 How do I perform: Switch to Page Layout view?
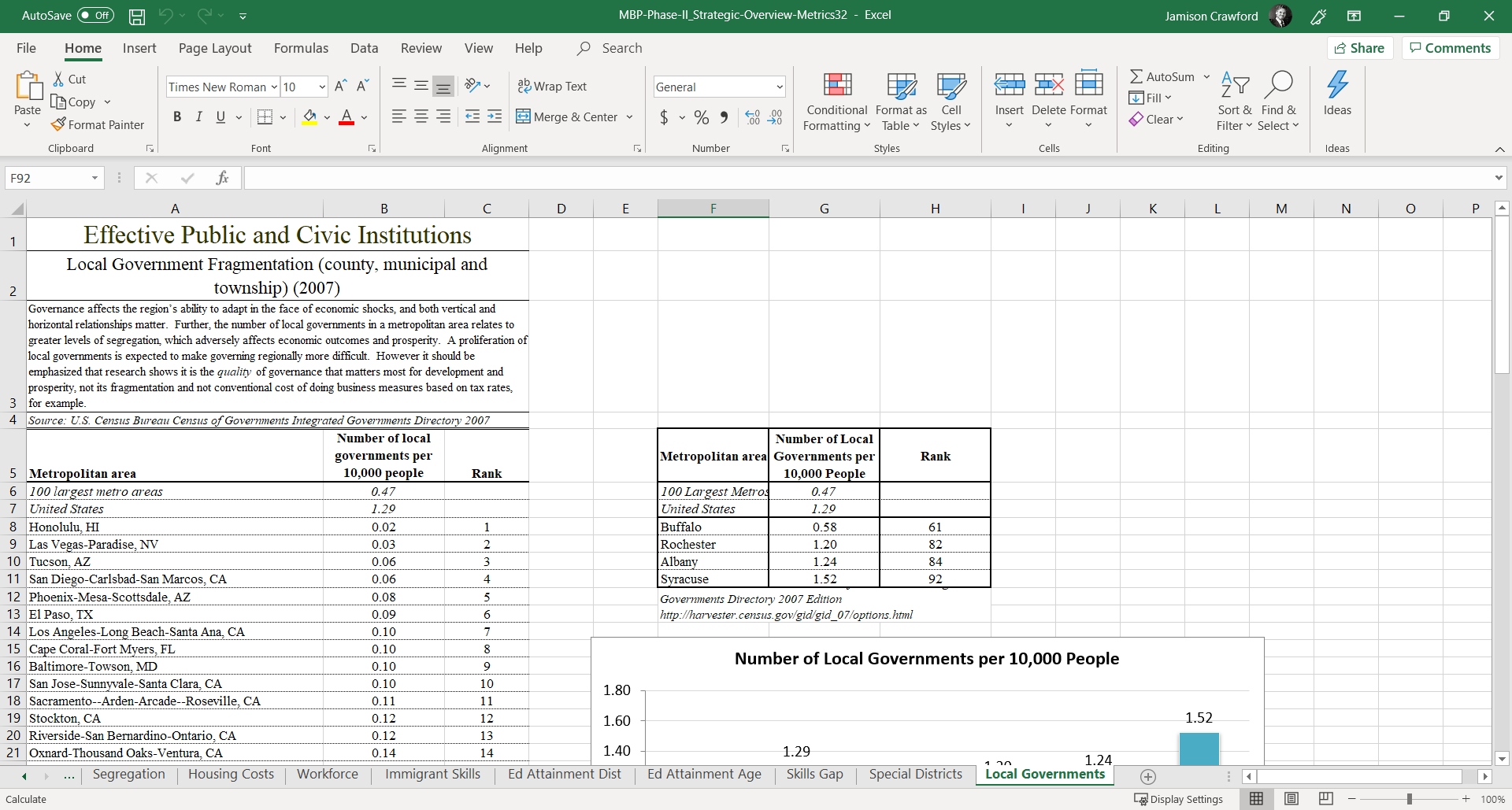1291,799
